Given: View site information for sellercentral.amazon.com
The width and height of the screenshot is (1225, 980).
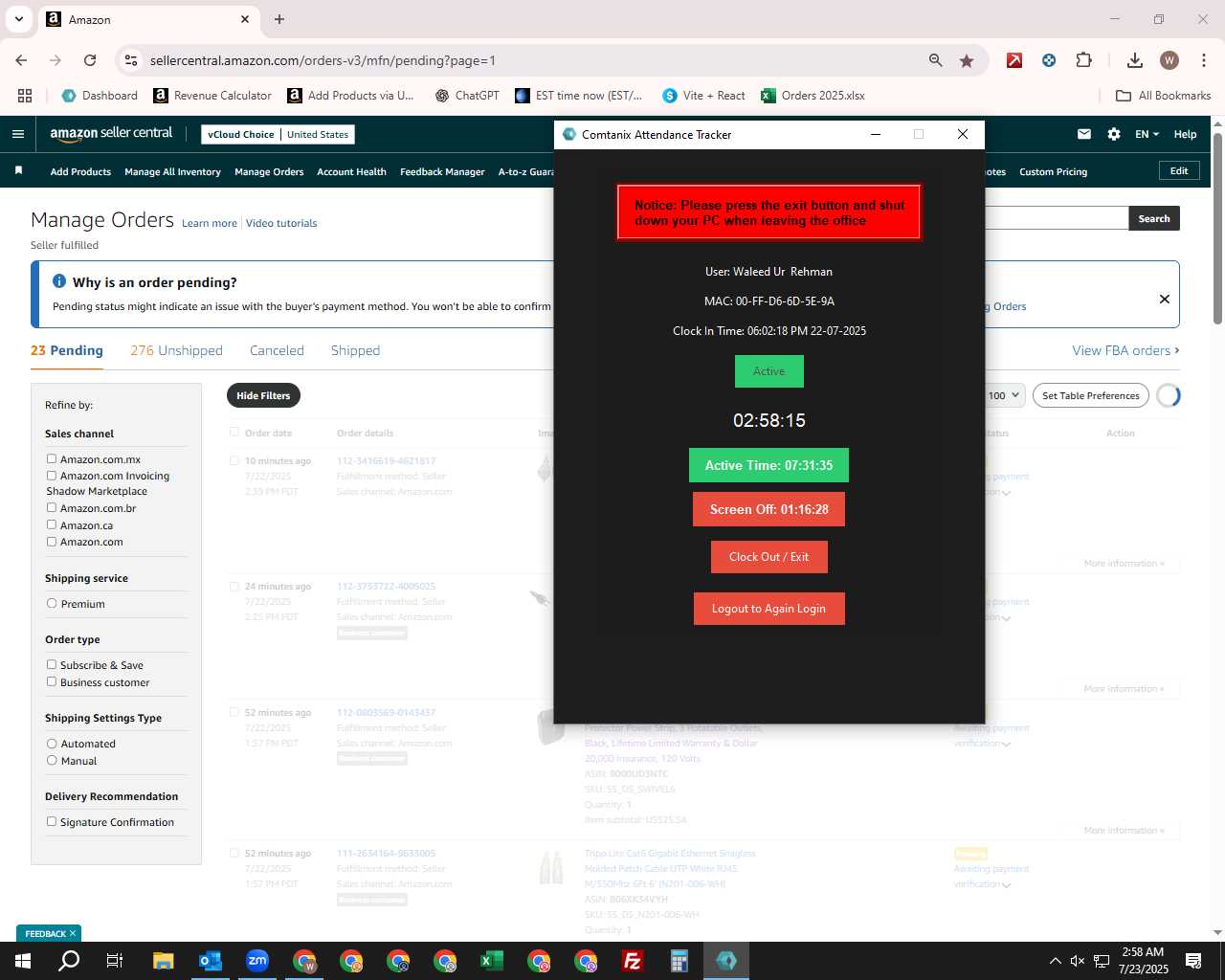Looking at the screenshot, I should pyautogui.click(x=131, y=60).
